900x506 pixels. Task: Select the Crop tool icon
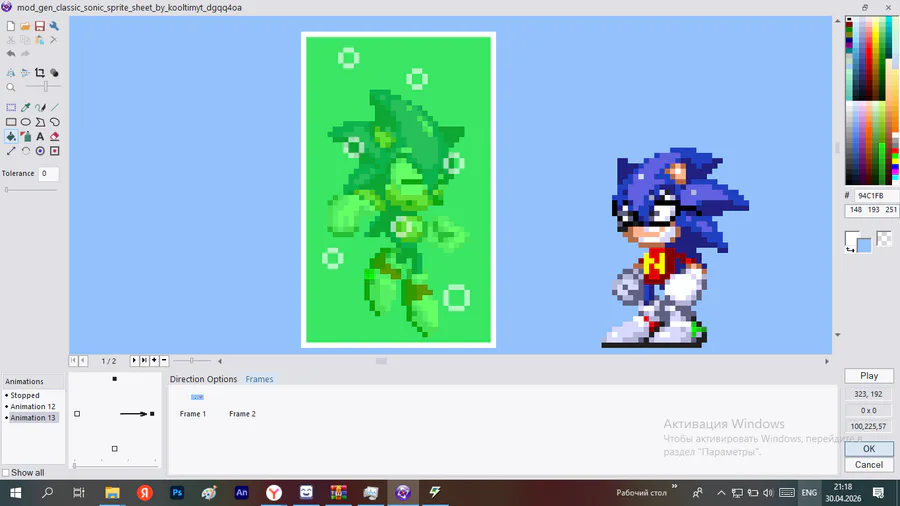[40, 73]
